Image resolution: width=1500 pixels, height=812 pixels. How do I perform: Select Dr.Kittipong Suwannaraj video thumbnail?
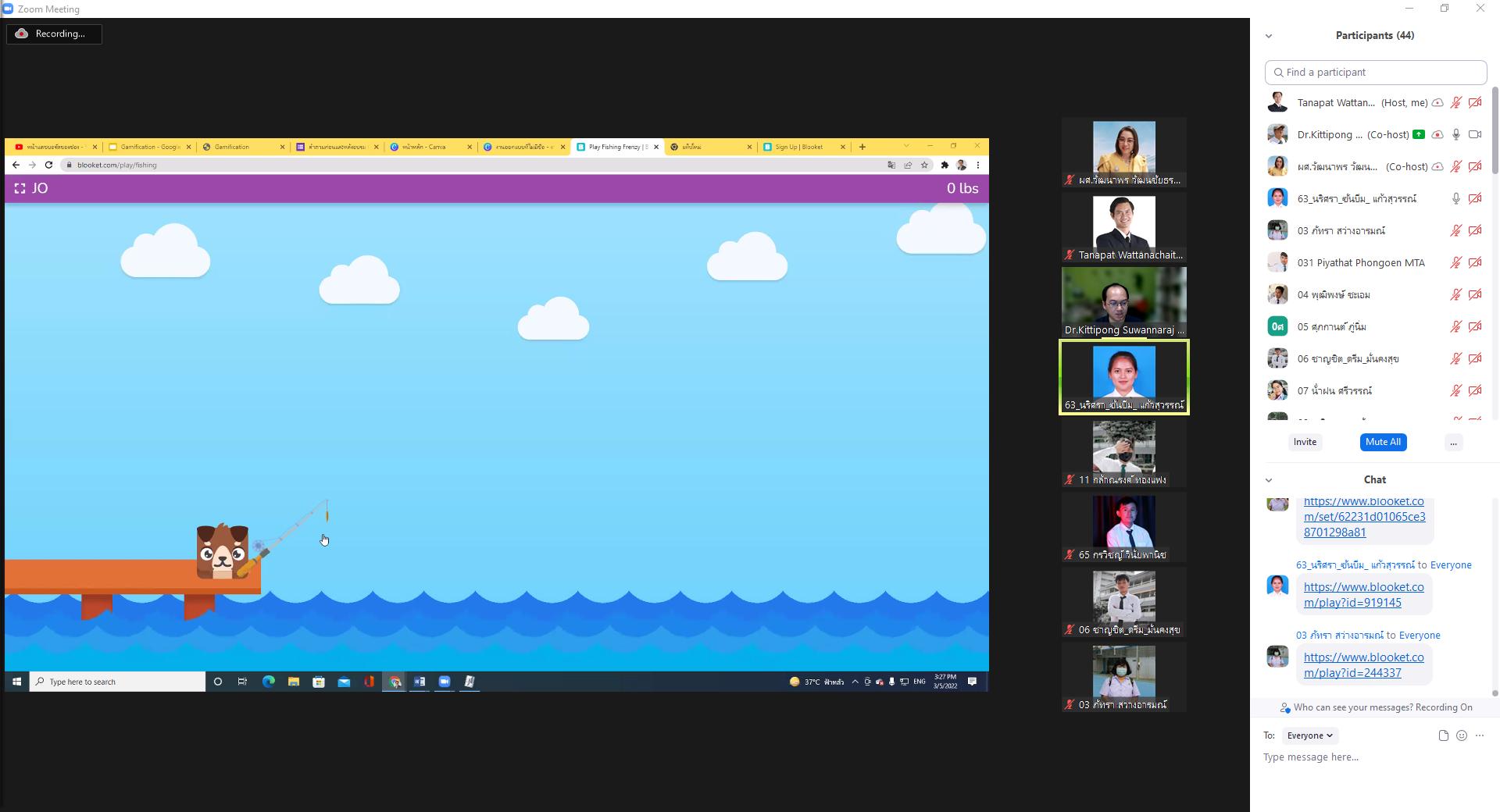(x=1123, y=302)
